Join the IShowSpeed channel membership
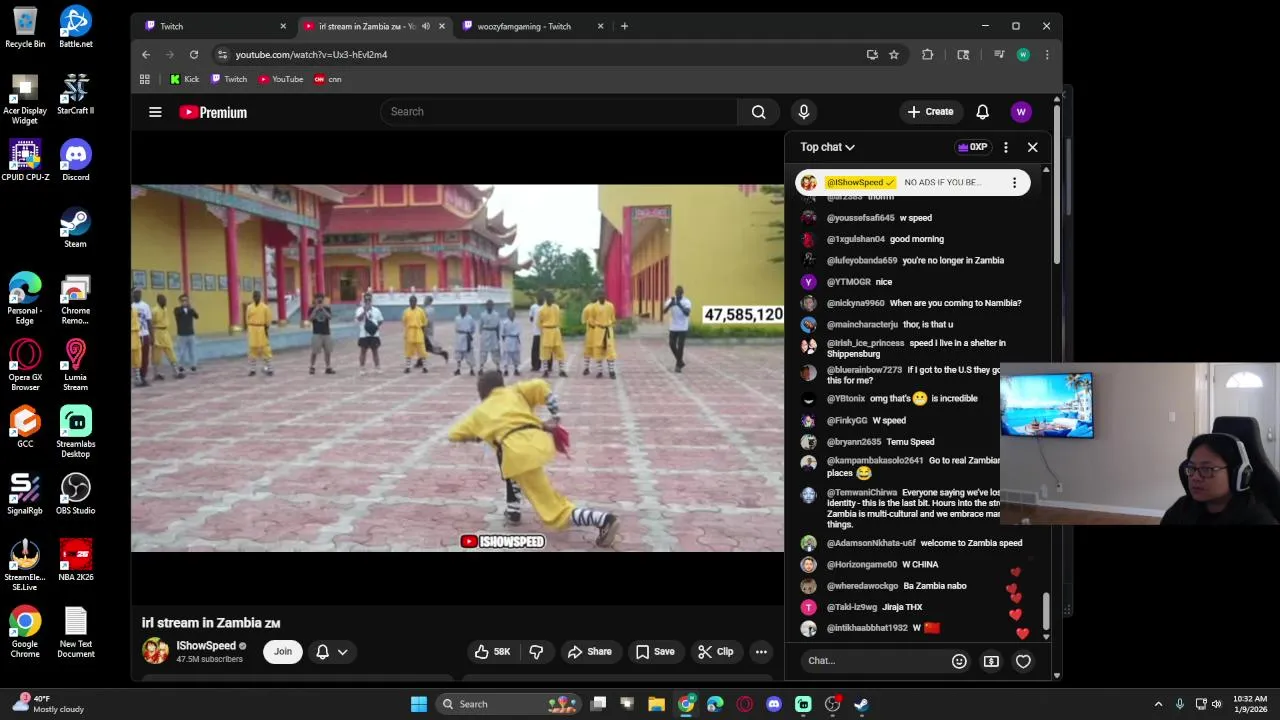The height and width of the screenshot is (720, 1280). point(283,652)
